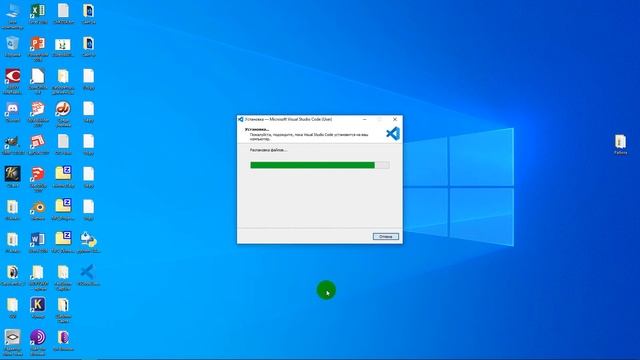640x360 pixels.
Task: Click the green installation progress bar
Action: 320,165
